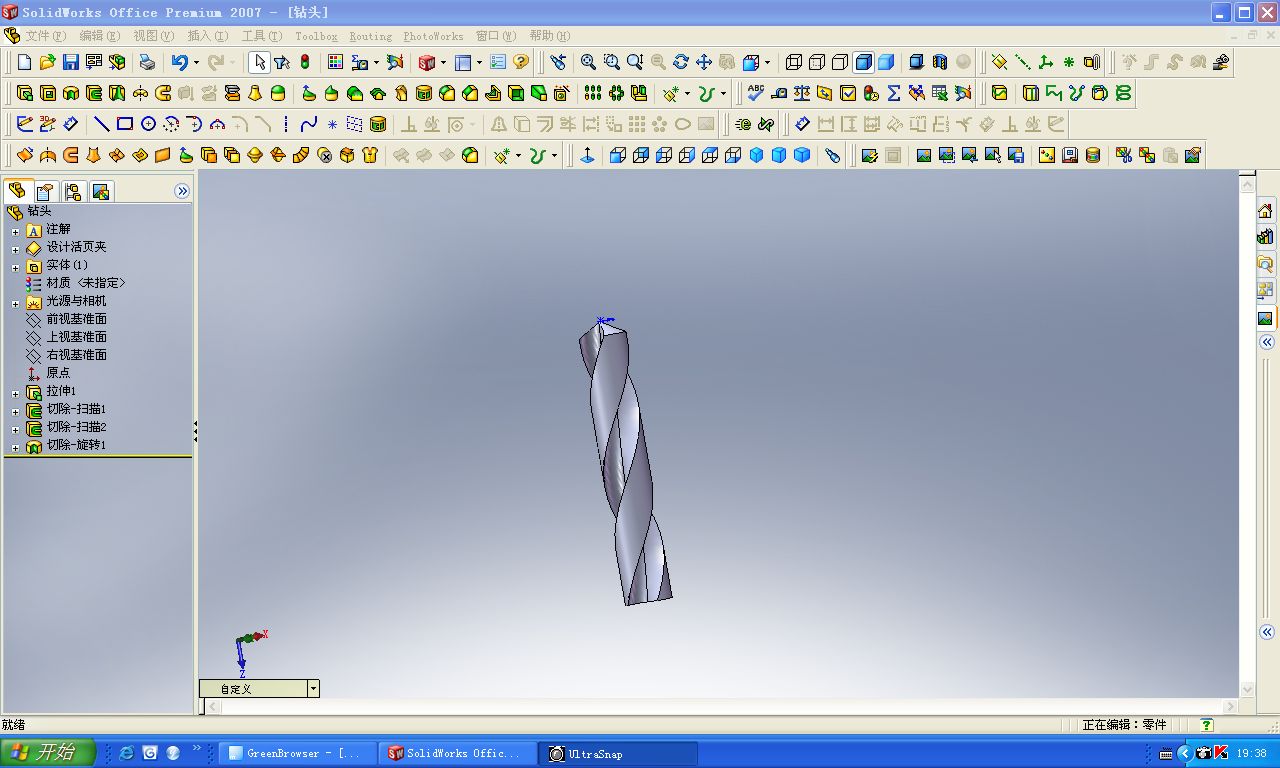This screenshot has width=1280, height=768.
Task: Toggle Shaded display mode
Action: pyautogui.click(x=886, y=62)
